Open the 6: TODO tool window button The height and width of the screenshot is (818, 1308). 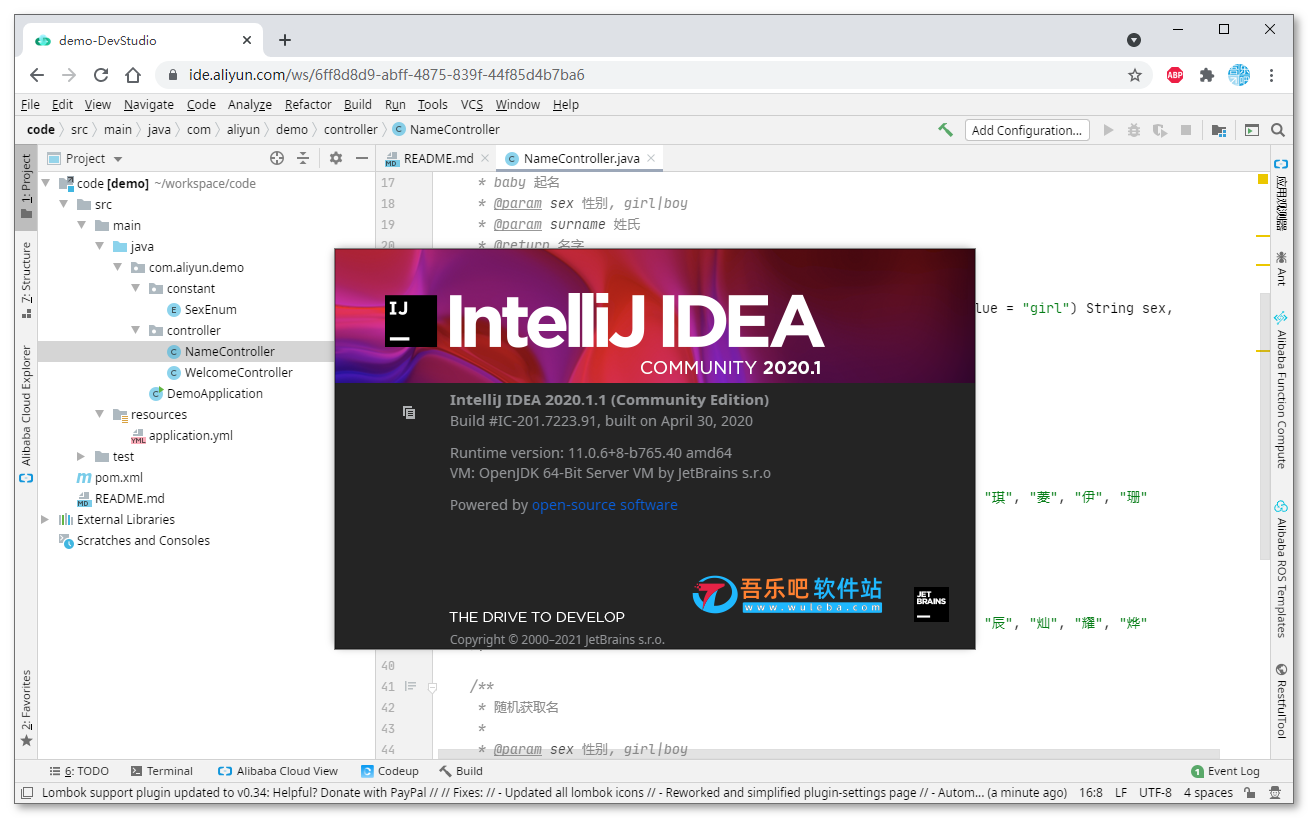[79, 771]
